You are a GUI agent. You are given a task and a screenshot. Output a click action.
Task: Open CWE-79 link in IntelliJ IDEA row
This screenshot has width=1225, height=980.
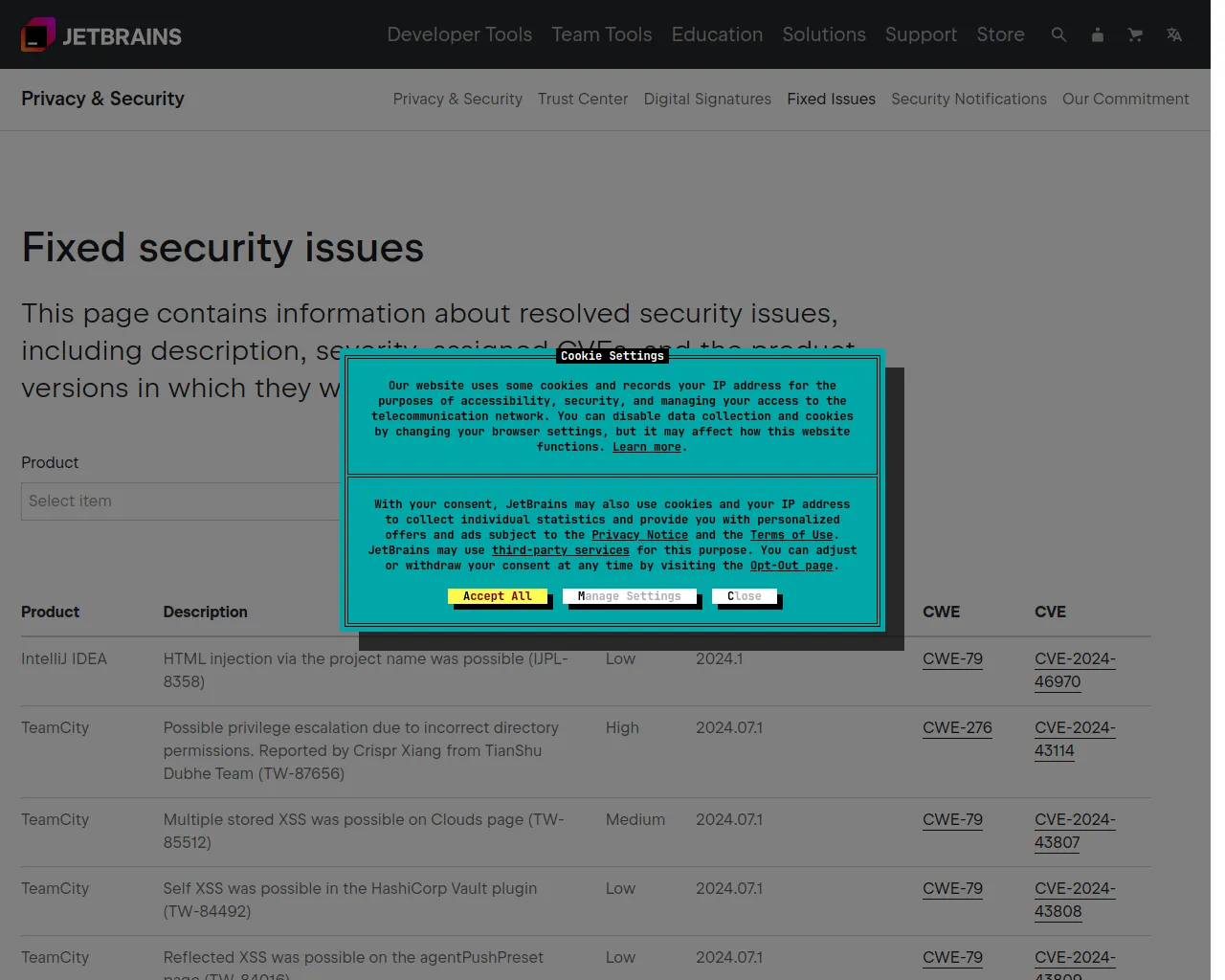tap(952, 658)
